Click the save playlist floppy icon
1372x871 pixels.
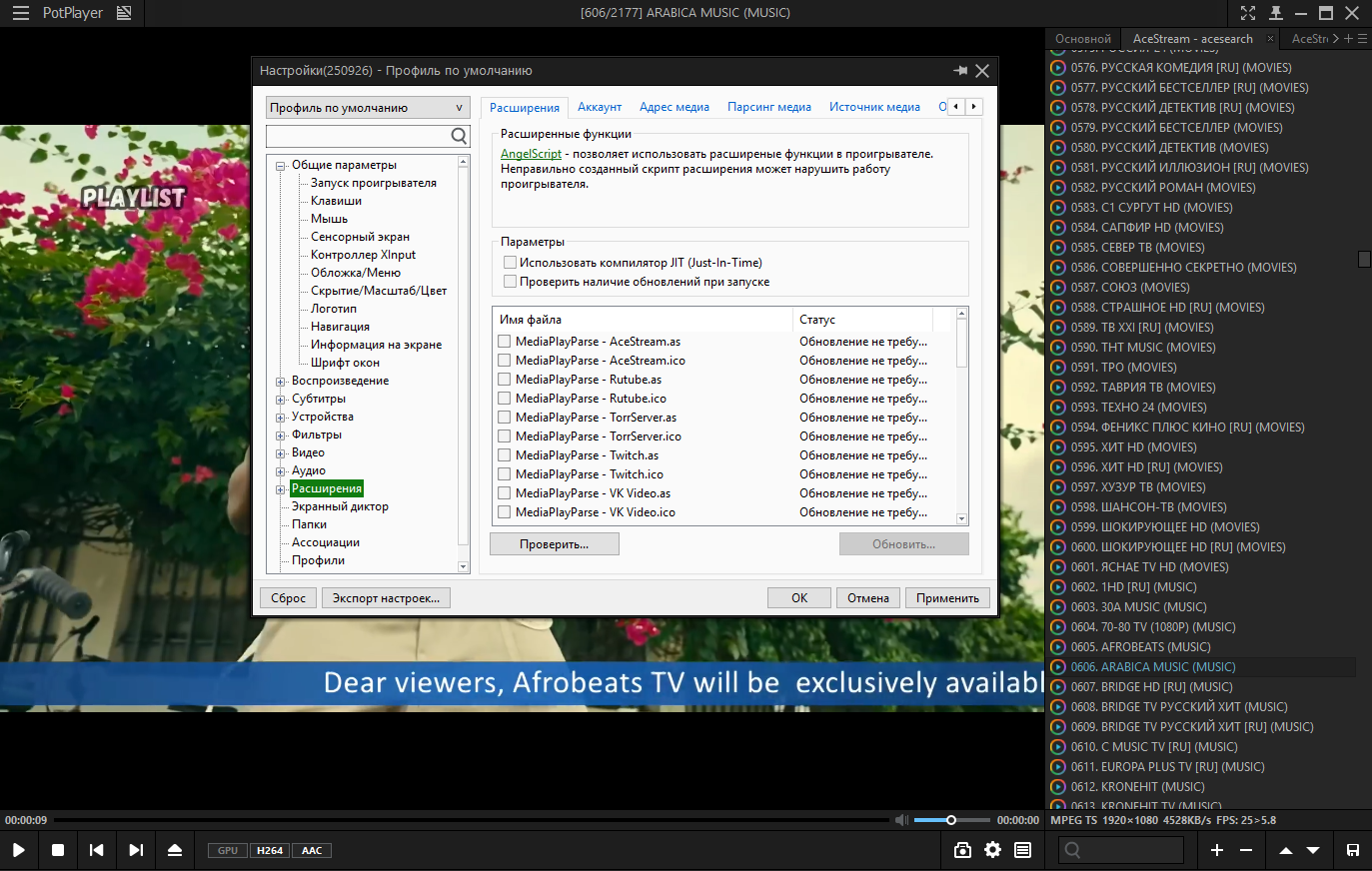point(1352,850)
